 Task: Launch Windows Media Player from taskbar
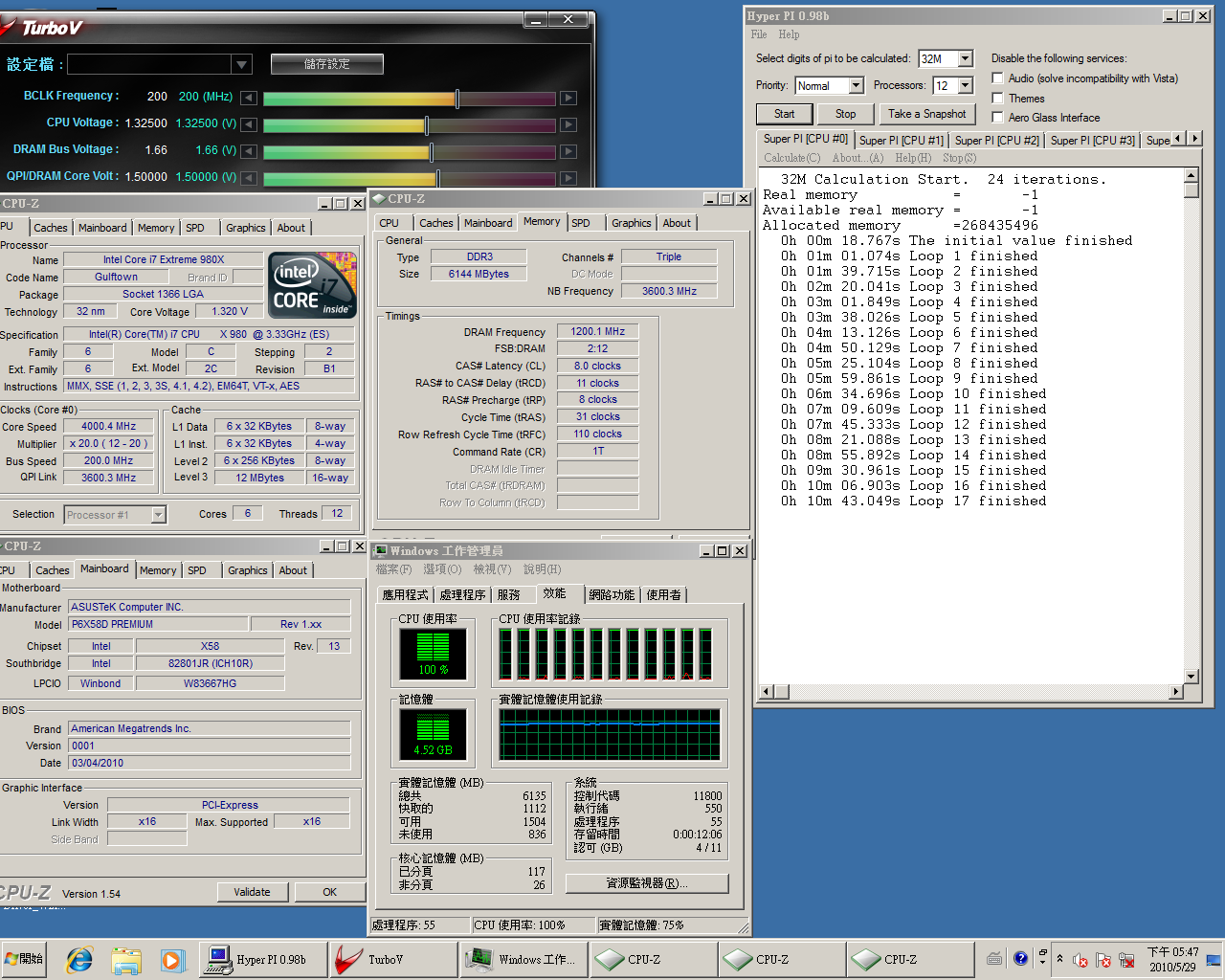(x=171, y=959)
